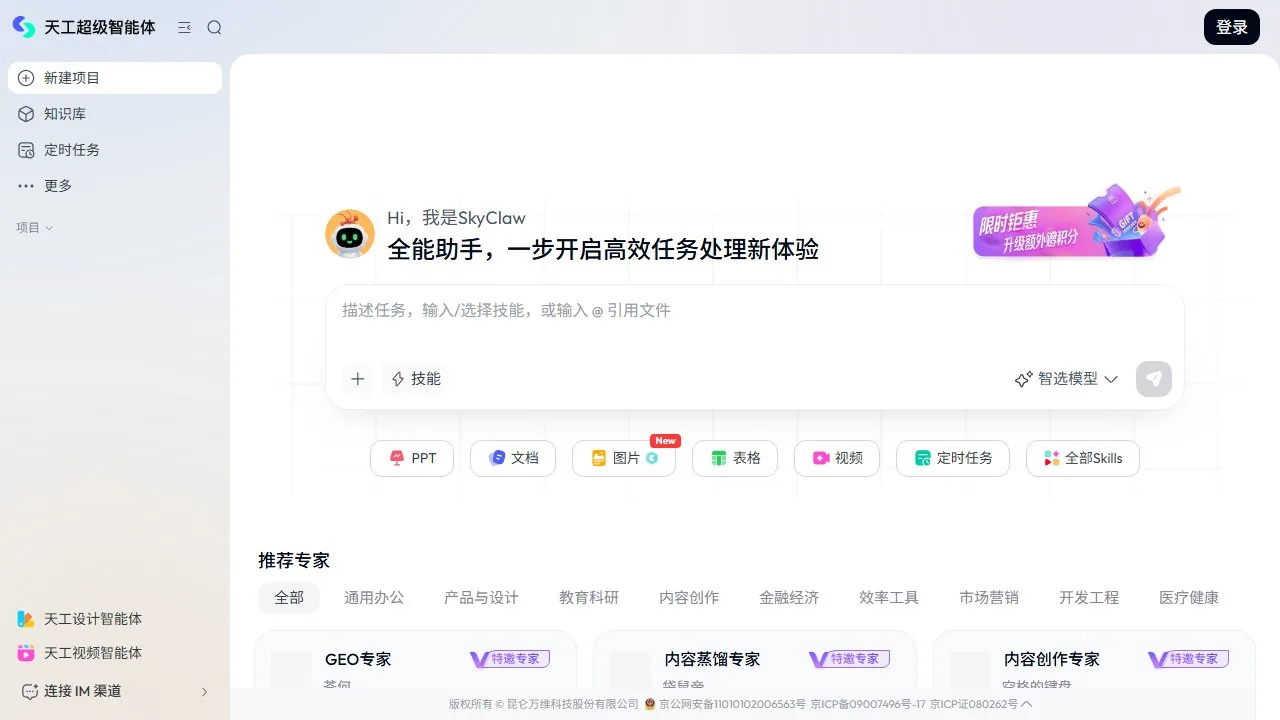
Task: Click the SkyClaw robot avatar
Action: pos(350,235)
